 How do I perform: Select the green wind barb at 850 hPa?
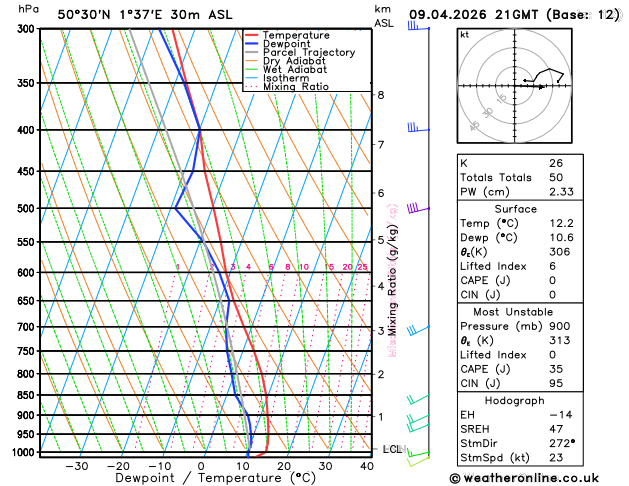pos(418,399)
